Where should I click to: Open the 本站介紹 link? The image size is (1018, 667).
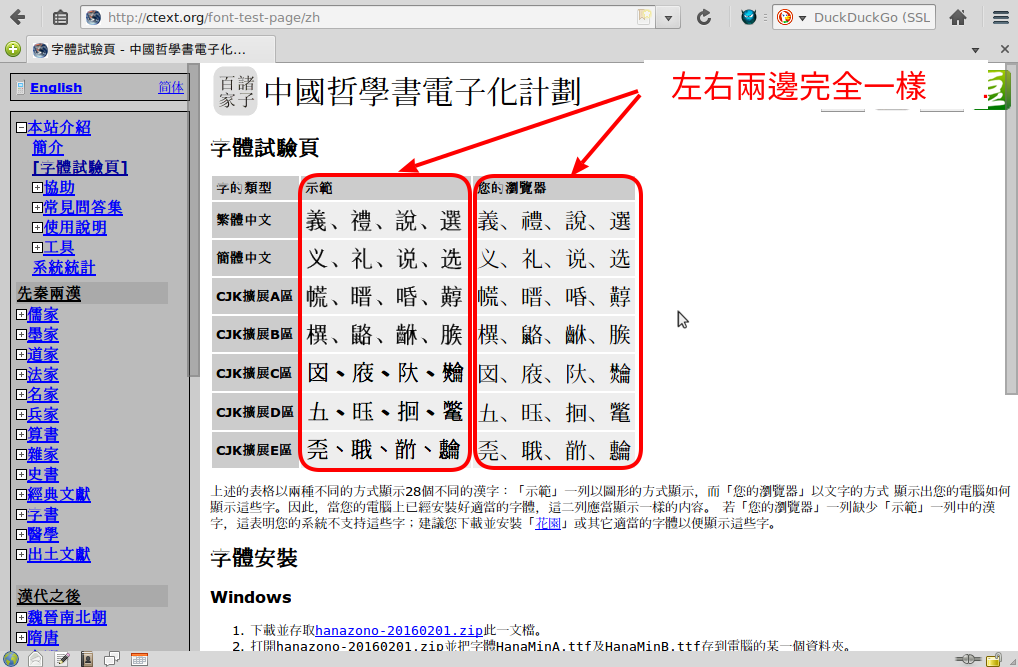[59, 128]
